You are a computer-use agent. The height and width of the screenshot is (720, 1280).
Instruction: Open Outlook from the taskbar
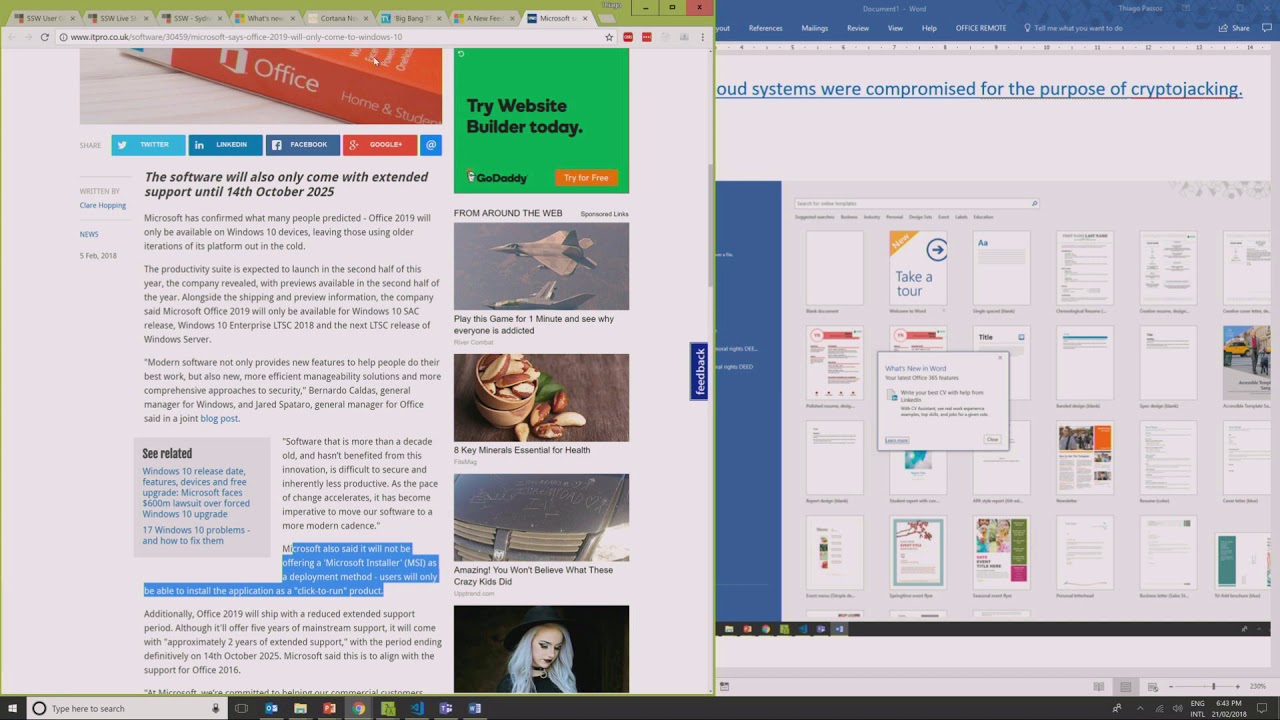coord(271,708)
